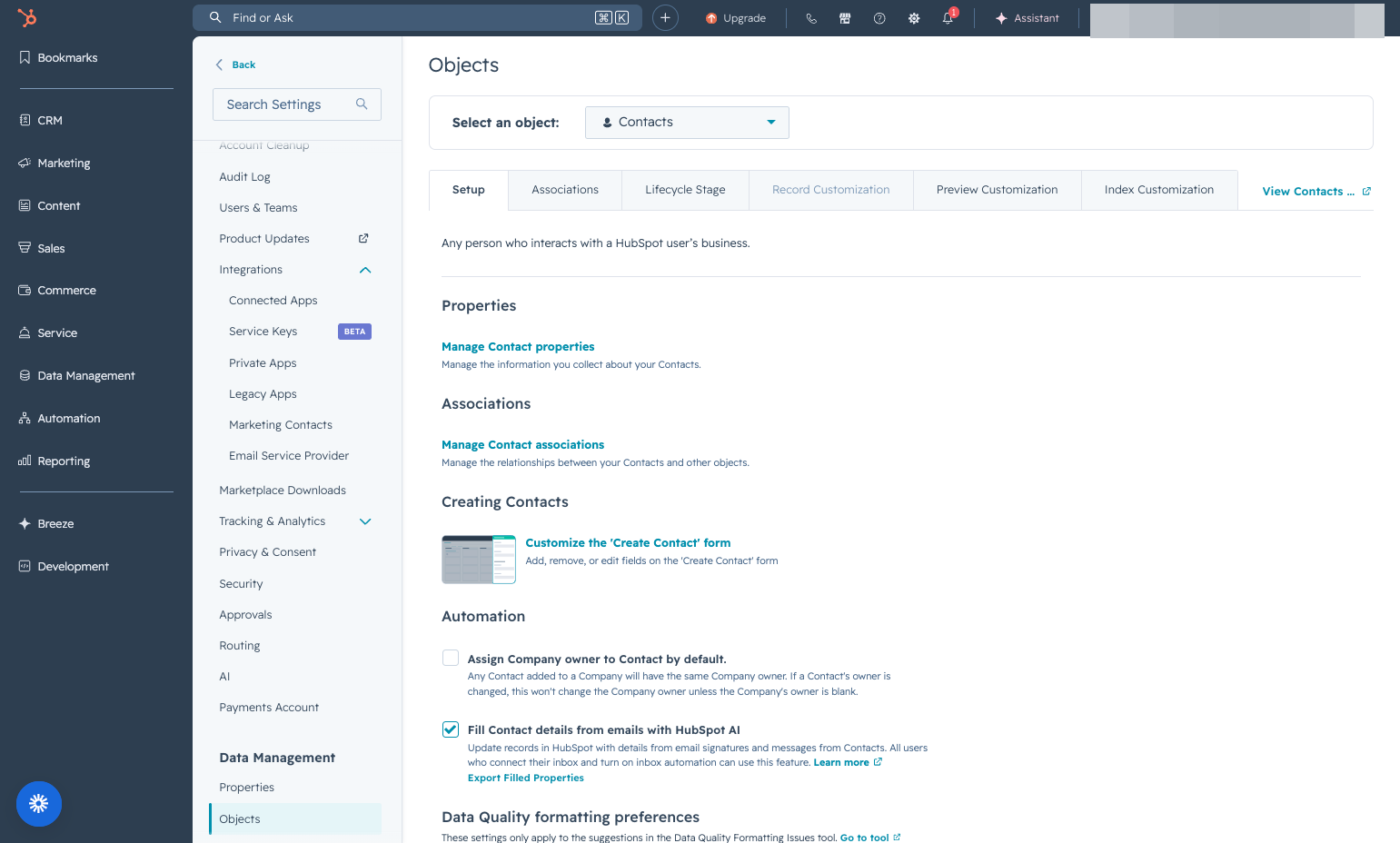This screenshot has width=1400, height=843.
Task: Open the settings gear icon
Action: tap(914, 18)
